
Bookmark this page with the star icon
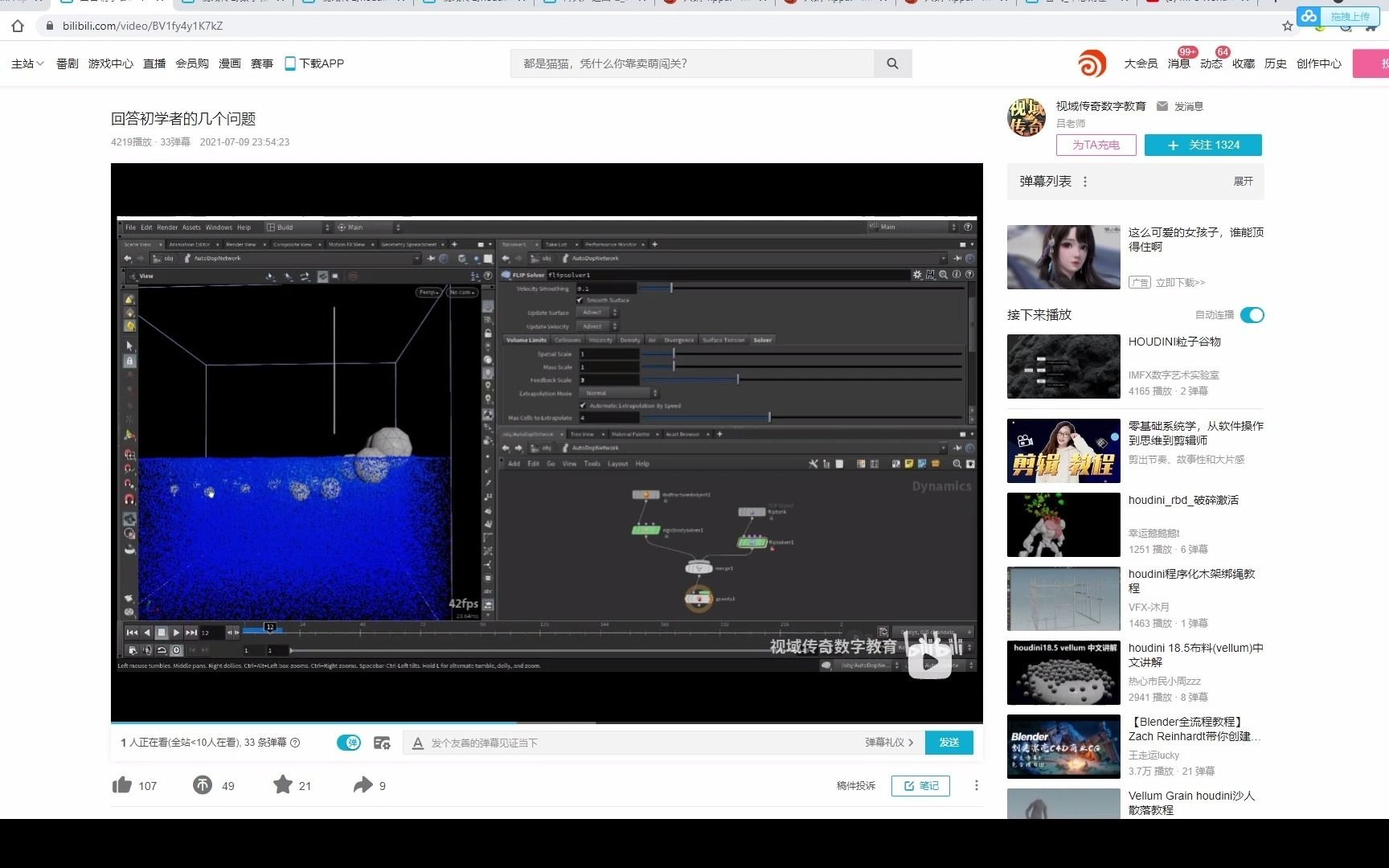pyautogui.click(x=1288, y=26)
